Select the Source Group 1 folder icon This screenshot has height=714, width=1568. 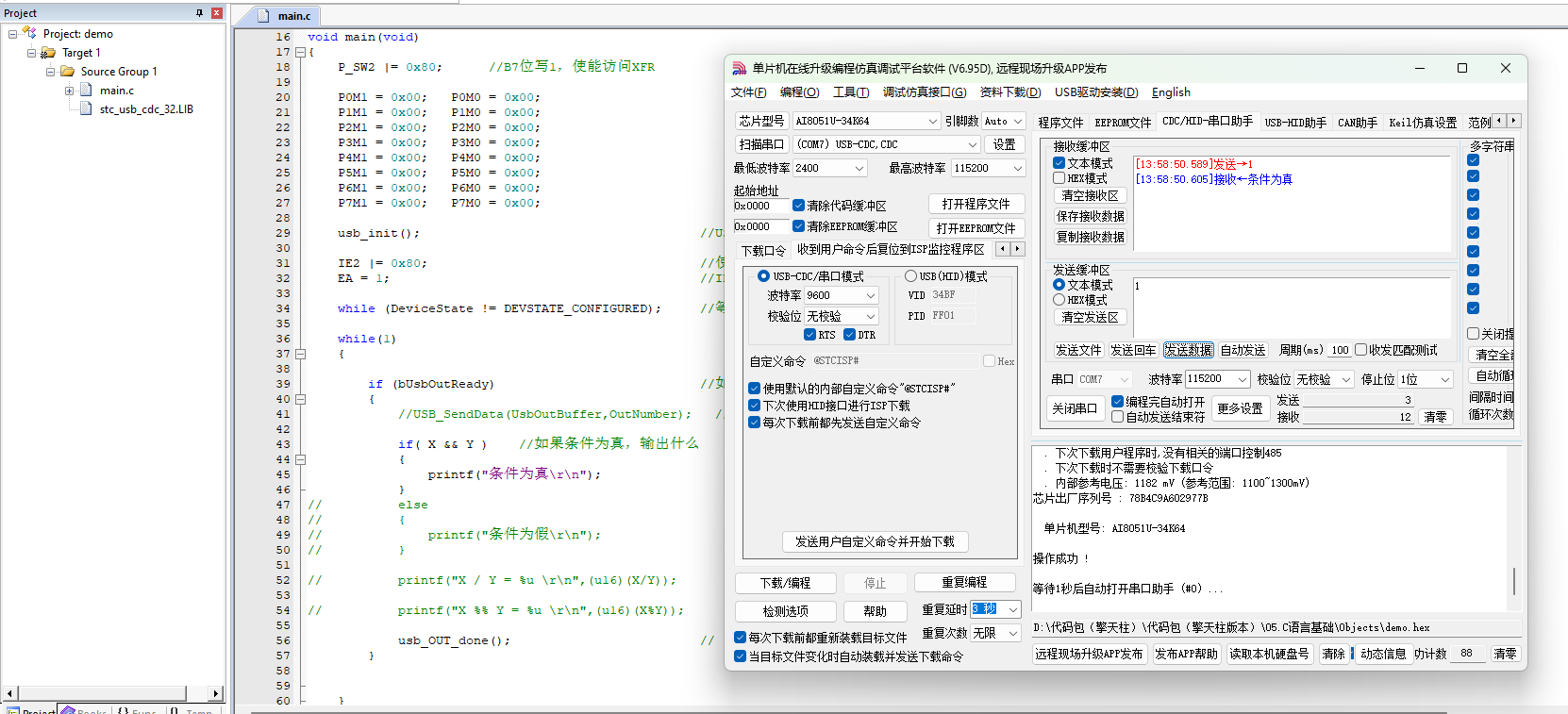(x=67, y=72)
